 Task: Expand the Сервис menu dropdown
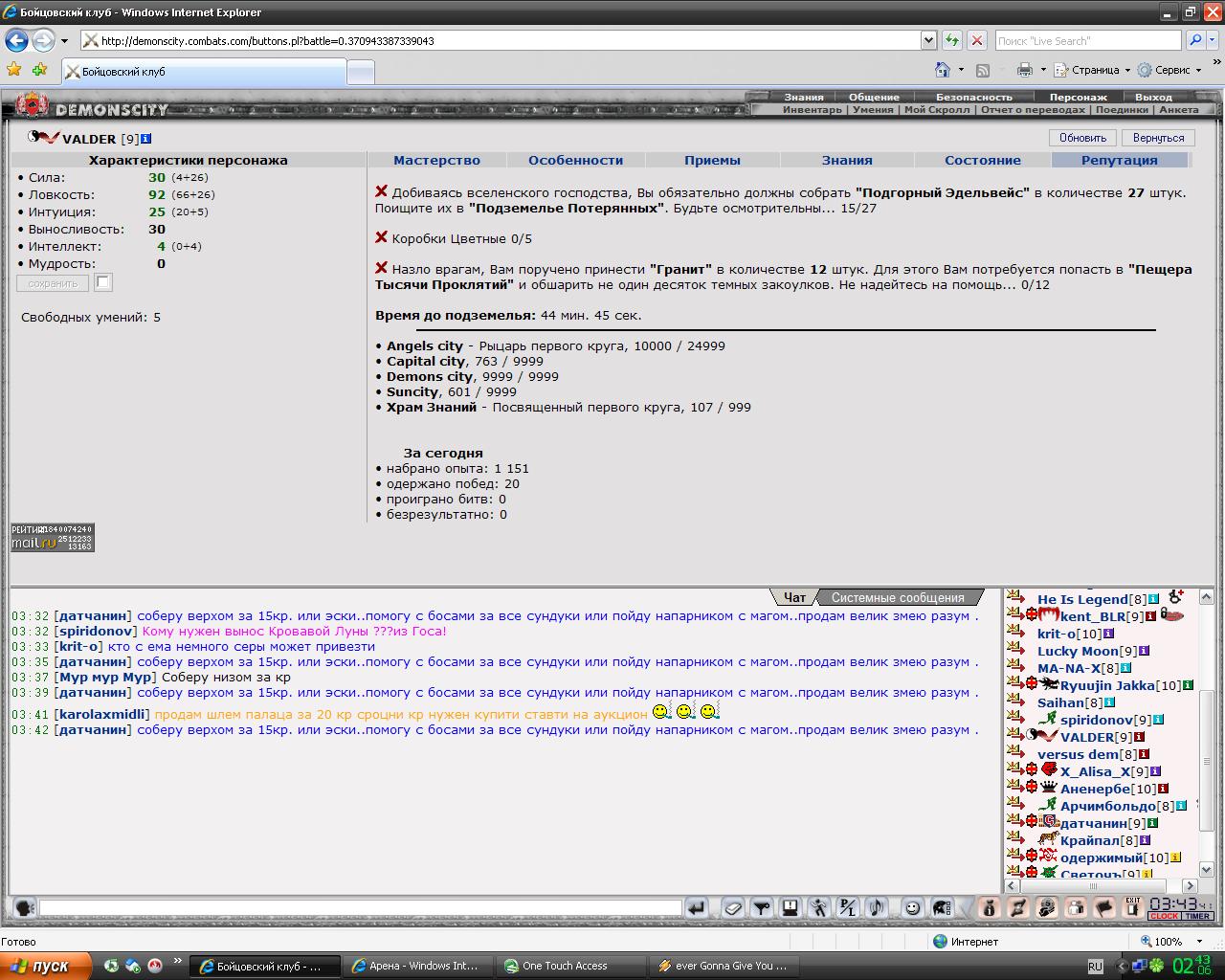(1198, 70)
